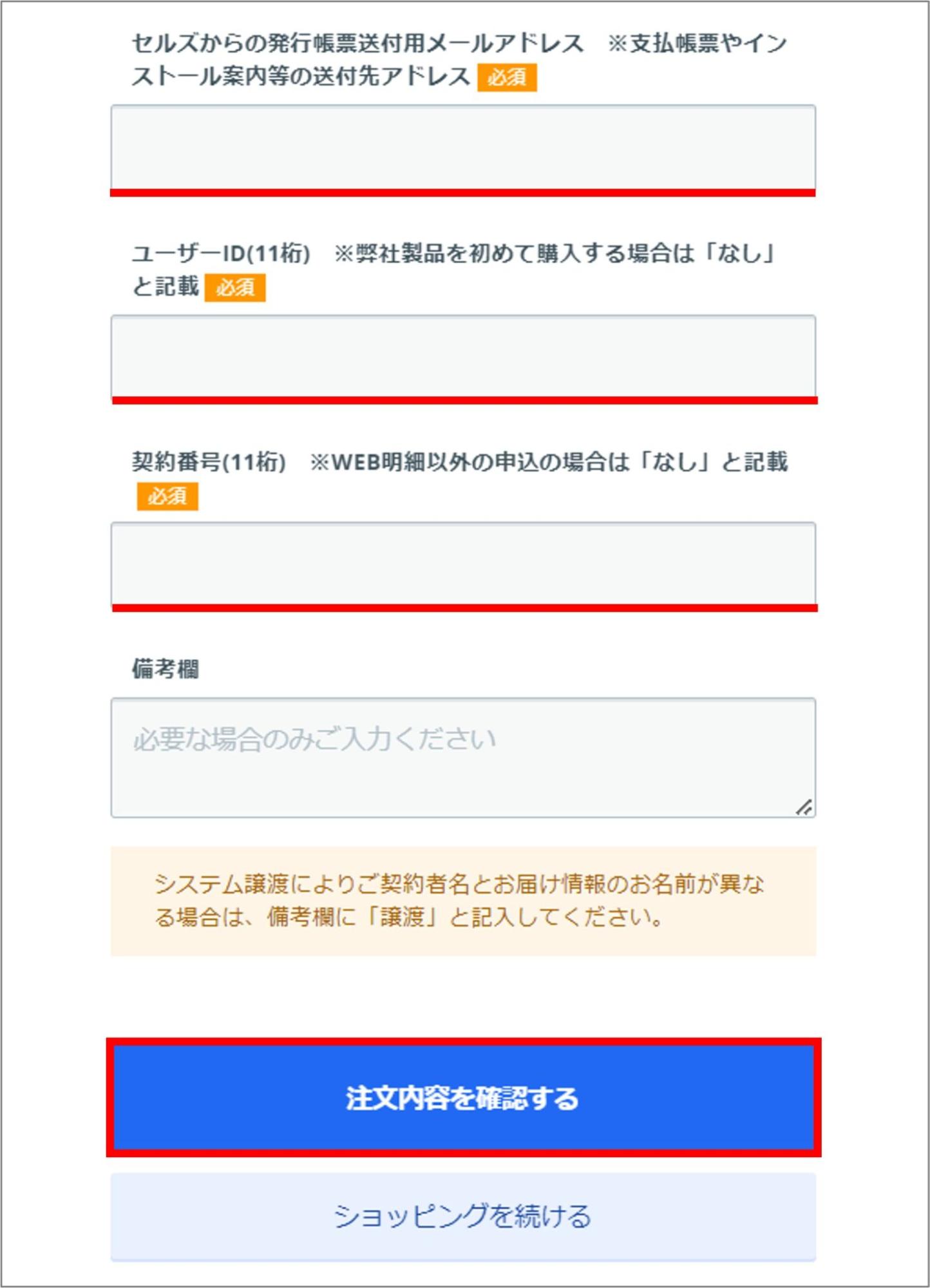930x1288 pixels.
Task: Click the 「譲渡」 word in the notice
Action: tap(404, 918)
